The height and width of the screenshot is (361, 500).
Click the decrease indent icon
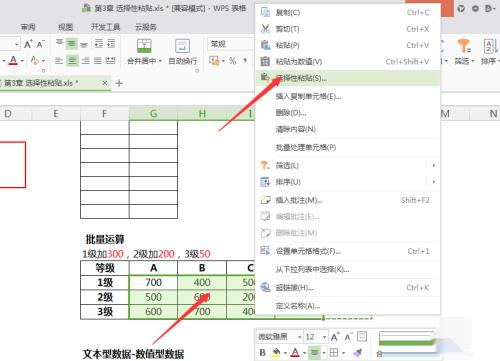[99, 43]
